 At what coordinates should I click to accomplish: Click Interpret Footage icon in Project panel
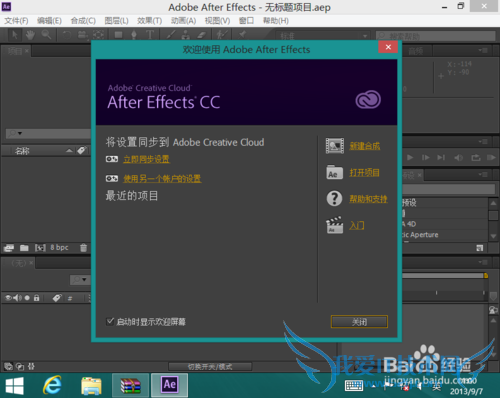pyautogui.click(x=9, y=248)
